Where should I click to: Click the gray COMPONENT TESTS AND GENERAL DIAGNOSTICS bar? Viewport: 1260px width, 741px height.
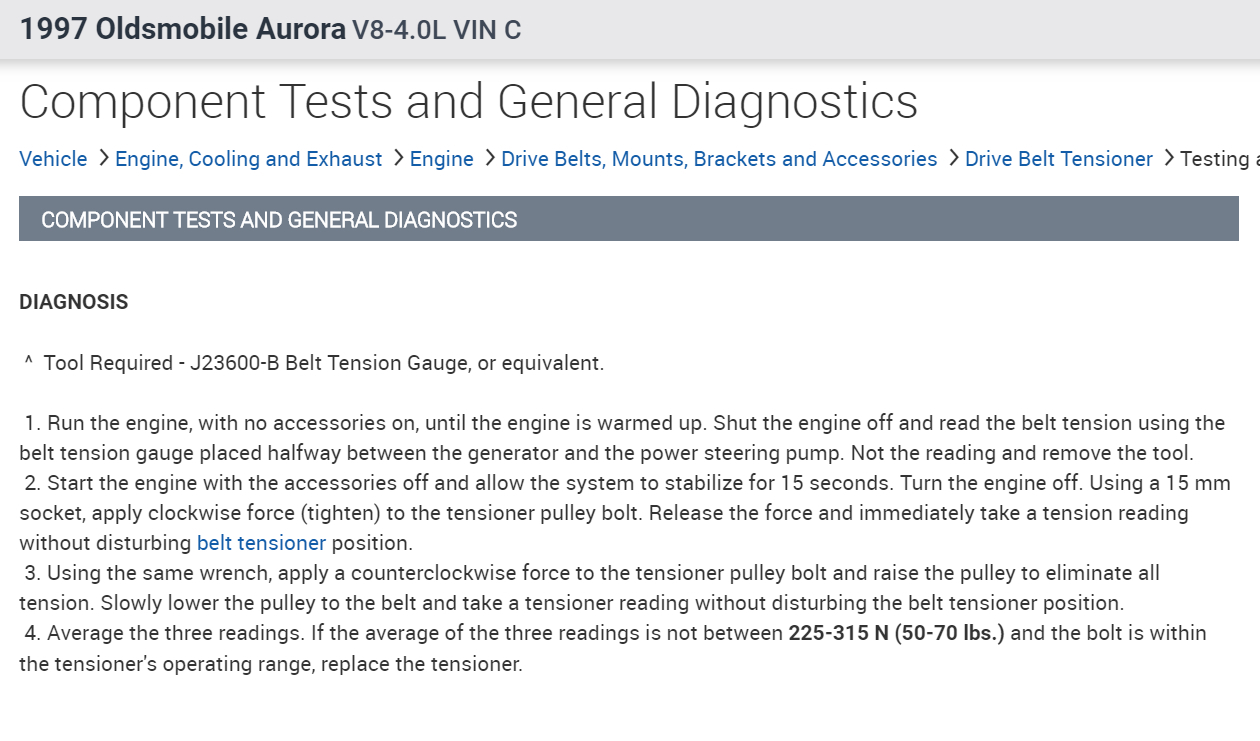(628, 219)
